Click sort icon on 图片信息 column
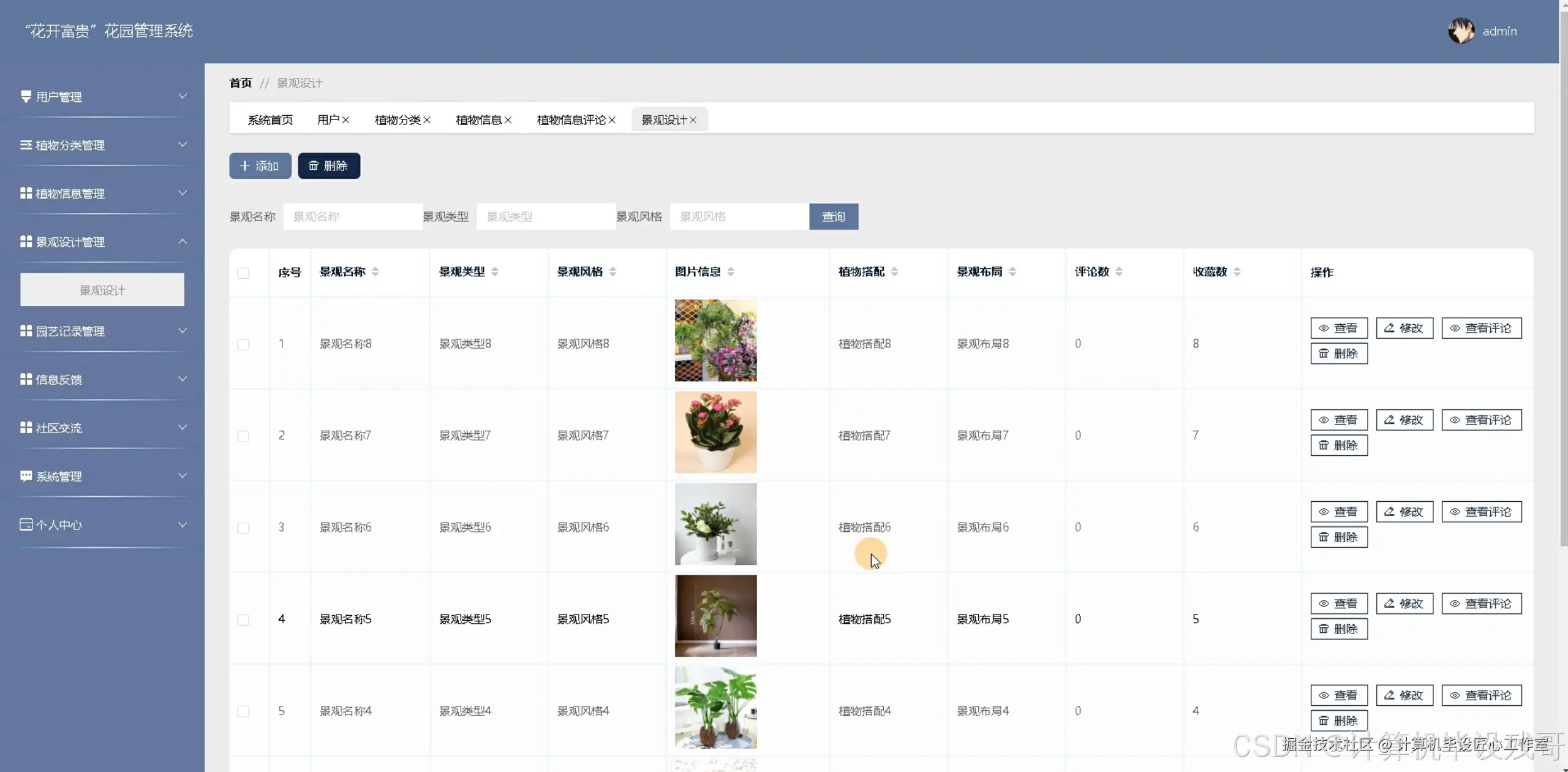The image size is (1568, 772). [x=731, y=272]
